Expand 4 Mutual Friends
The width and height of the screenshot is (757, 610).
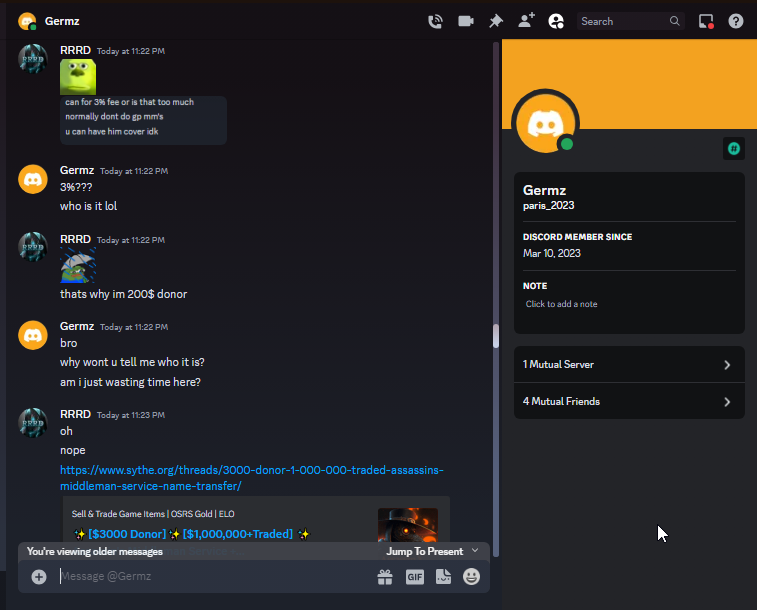coord(629,401)
